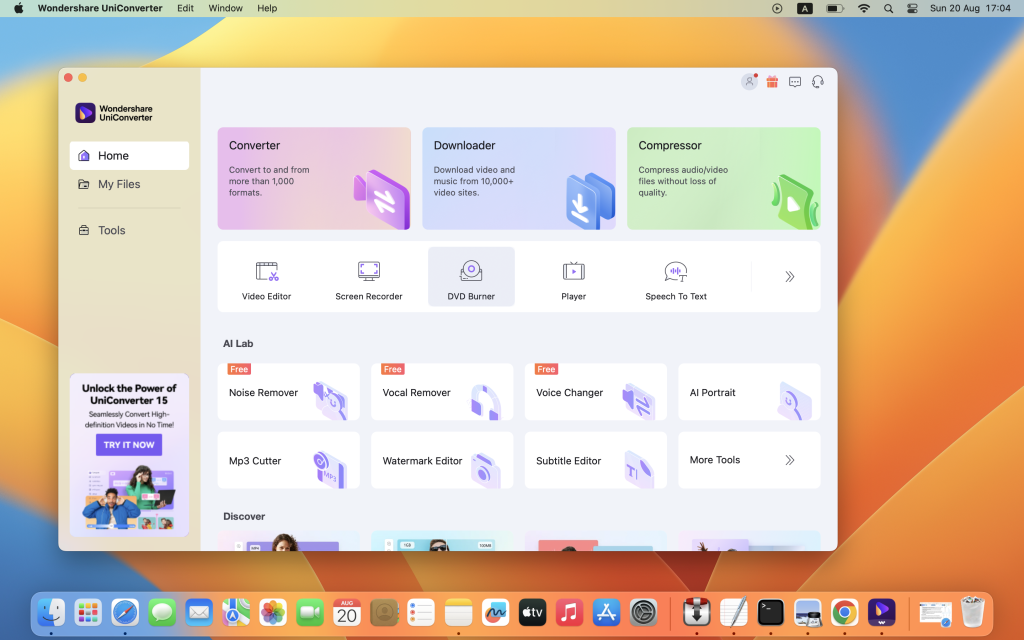Open customer support headset icon
The height and width of the screenshot is (640, 1024).
[818, 82]
